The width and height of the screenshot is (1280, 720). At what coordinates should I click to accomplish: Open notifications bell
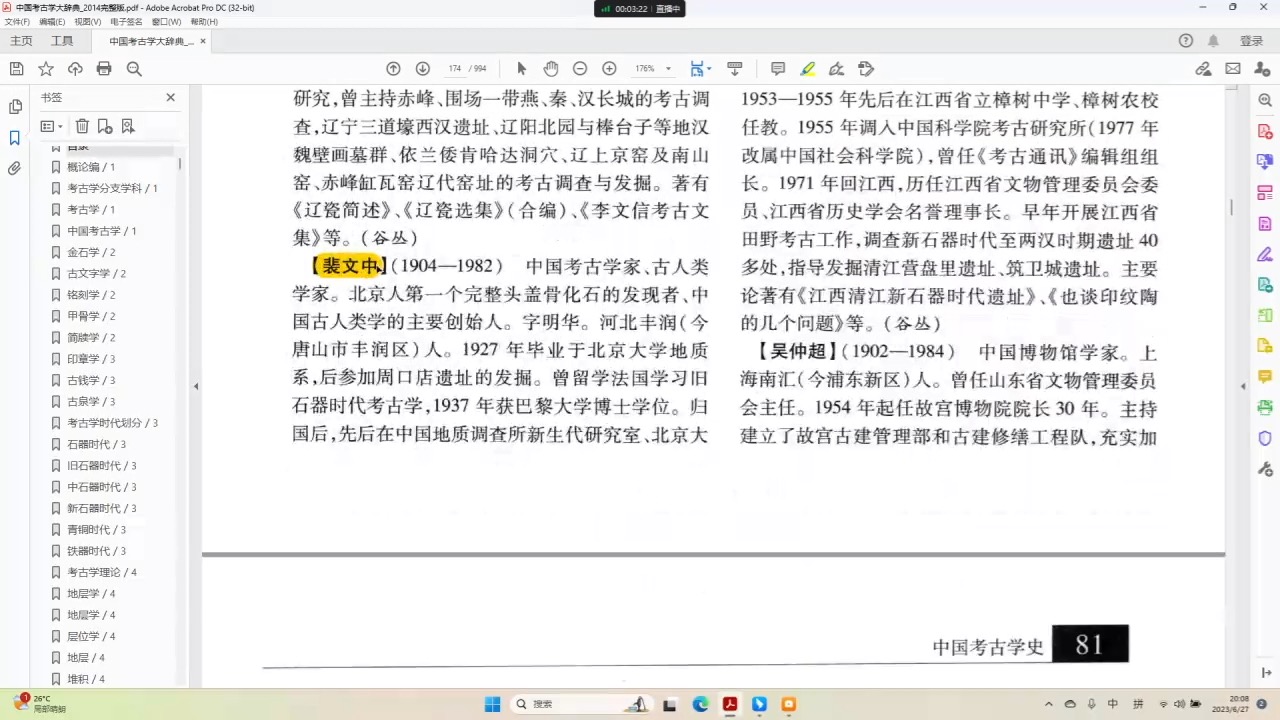point(1213,41)
